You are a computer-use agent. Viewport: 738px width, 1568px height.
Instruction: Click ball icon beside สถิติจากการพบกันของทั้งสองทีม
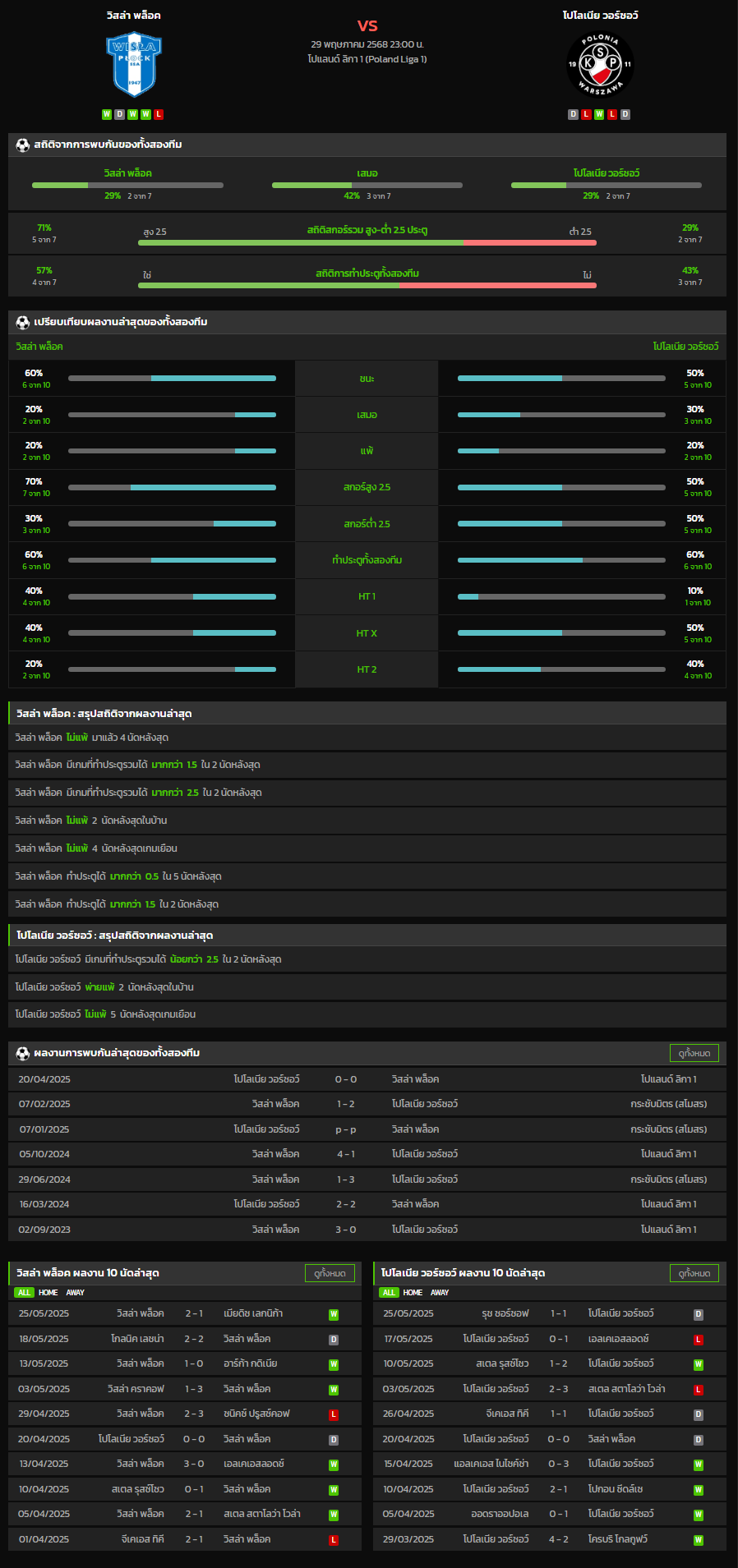click(23, 145)
